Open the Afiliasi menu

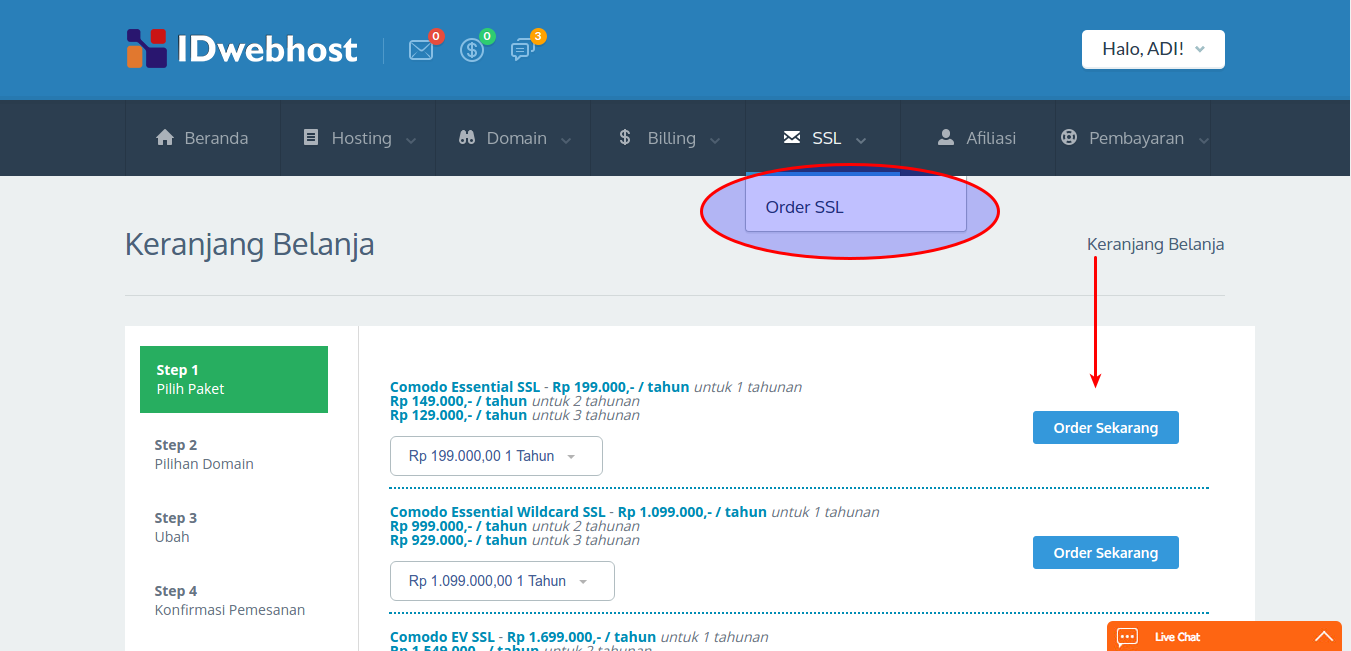(978, 138)
